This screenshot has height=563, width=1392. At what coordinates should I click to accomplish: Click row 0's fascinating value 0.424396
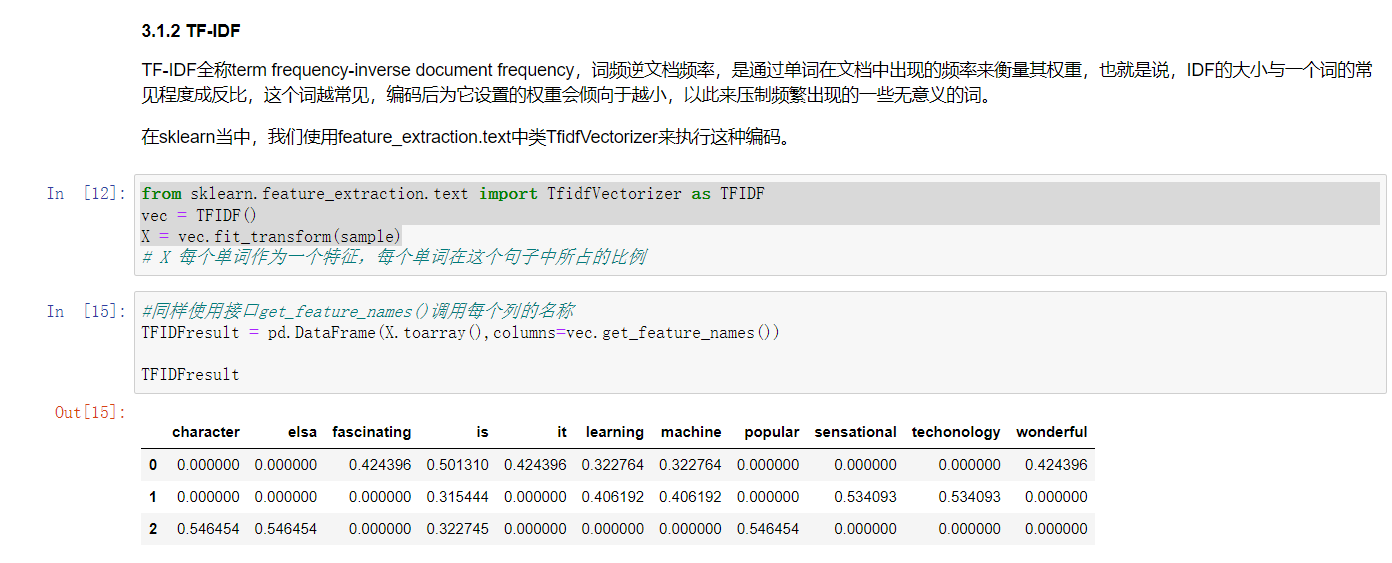380,465
